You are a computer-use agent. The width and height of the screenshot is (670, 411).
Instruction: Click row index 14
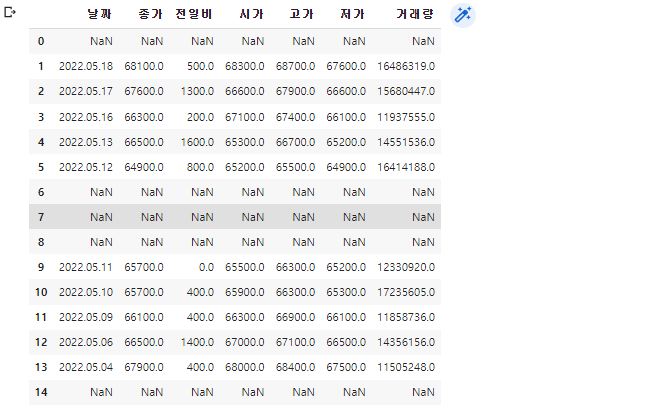41,392
